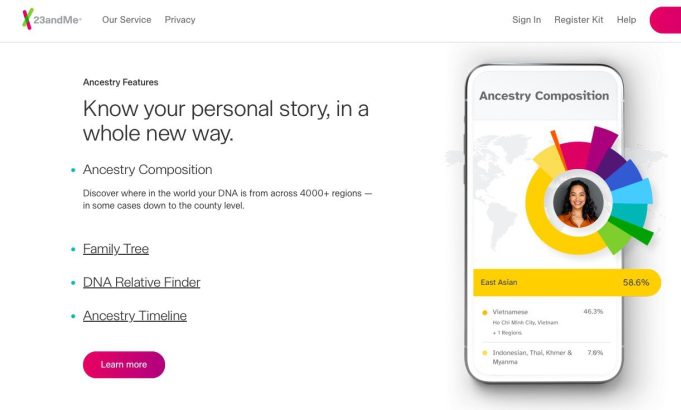Click the 23andMe logo icon
Screen dimensions: 681x410
point(28,19)
